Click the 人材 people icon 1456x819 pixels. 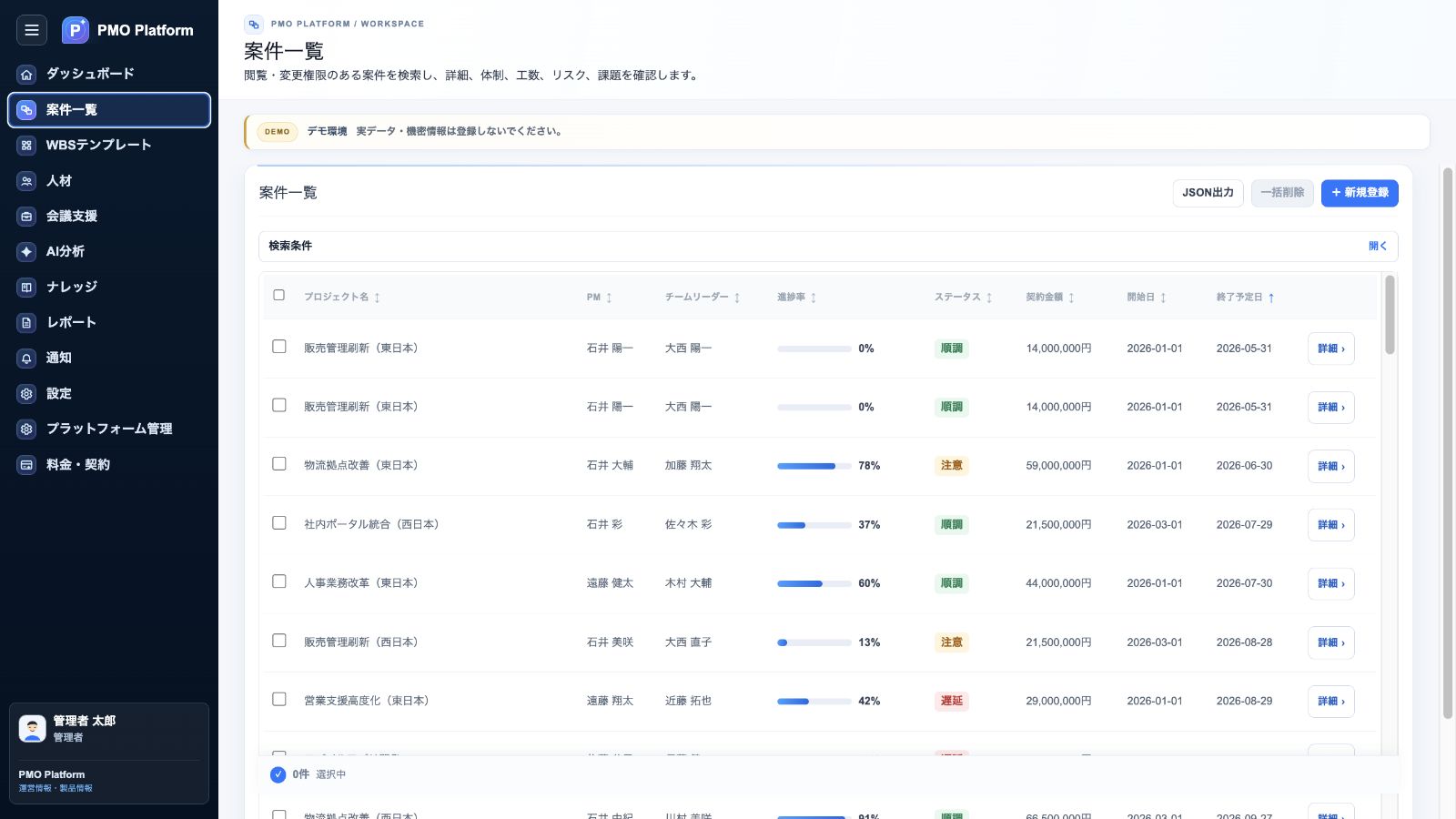click(x=26, y=181)
